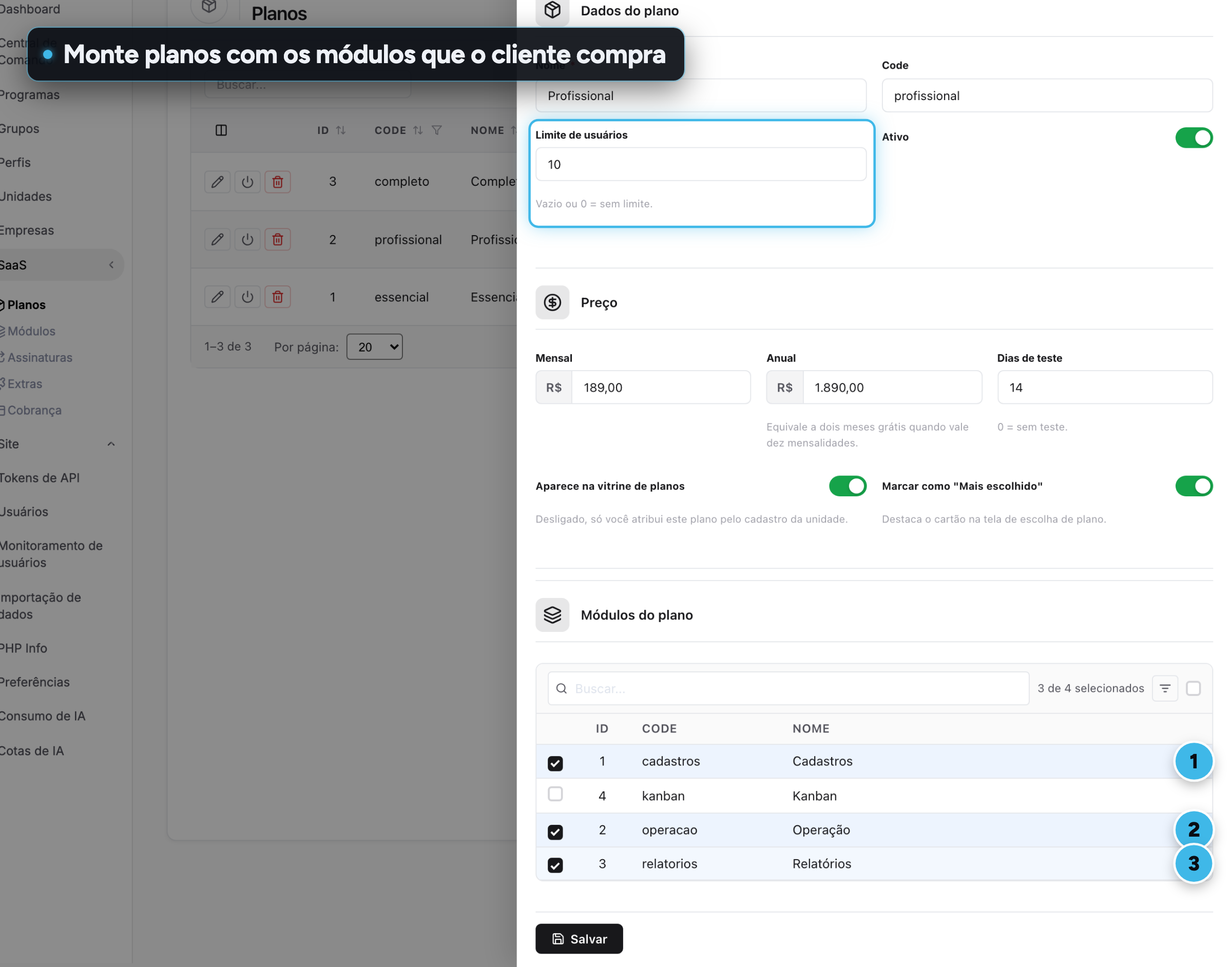Click the power icon for plan completo
Screen dimensions: 1232x967
click(247, 182)
